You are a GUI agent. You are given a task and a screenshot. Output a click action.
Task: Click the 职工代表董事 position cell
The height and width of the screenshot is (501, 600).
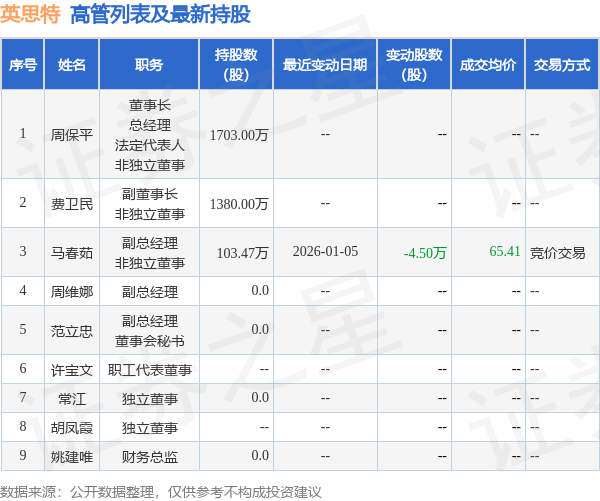tap(150, 370)
